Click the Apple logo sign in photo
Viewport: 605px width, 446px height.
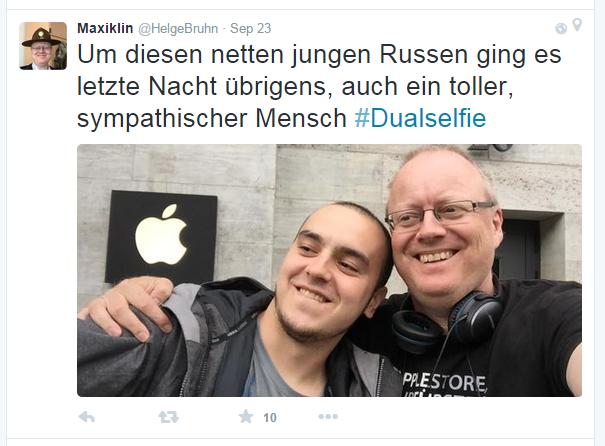pyautogui.click(x=161, y=237)
